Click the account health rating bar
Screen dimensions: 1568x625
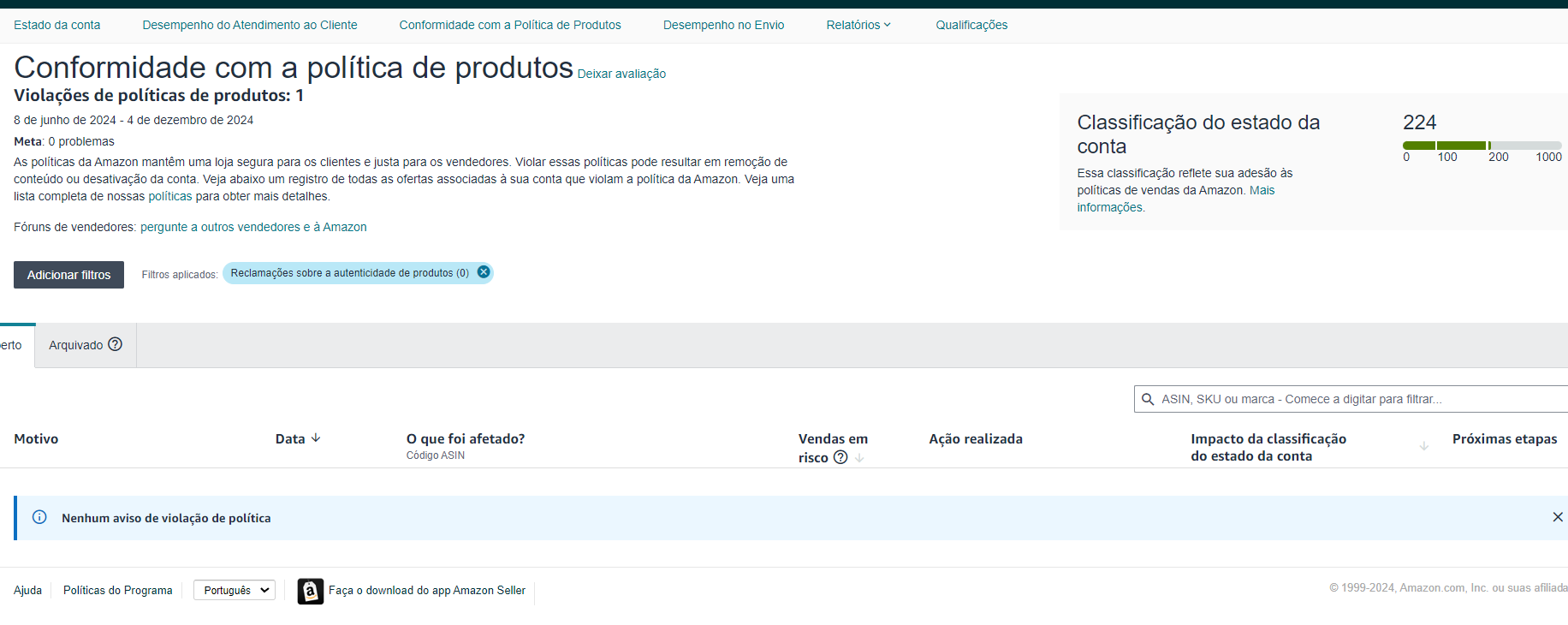[1482, 146]
